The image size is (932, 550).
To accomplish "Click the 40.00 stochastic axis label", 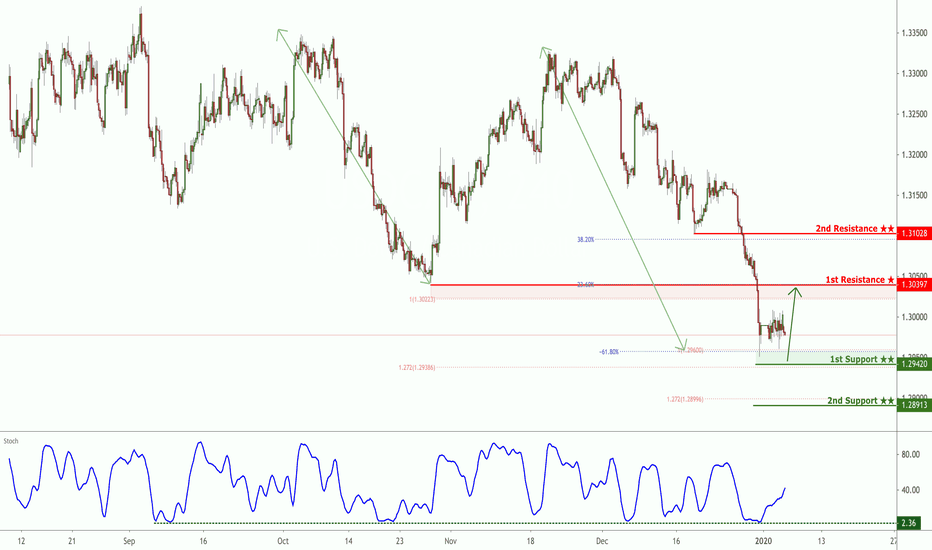I will click(910, 490).
